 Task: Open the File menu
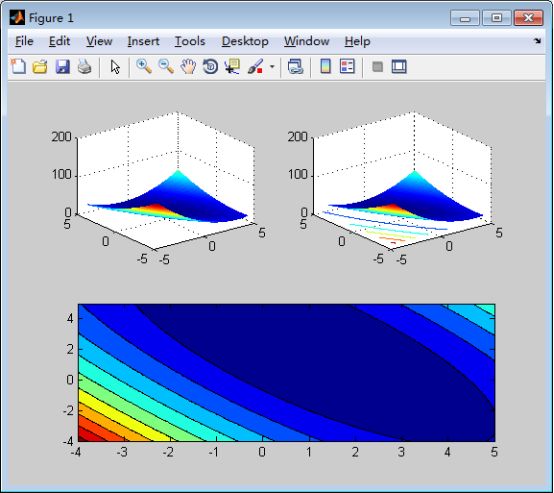24,41
